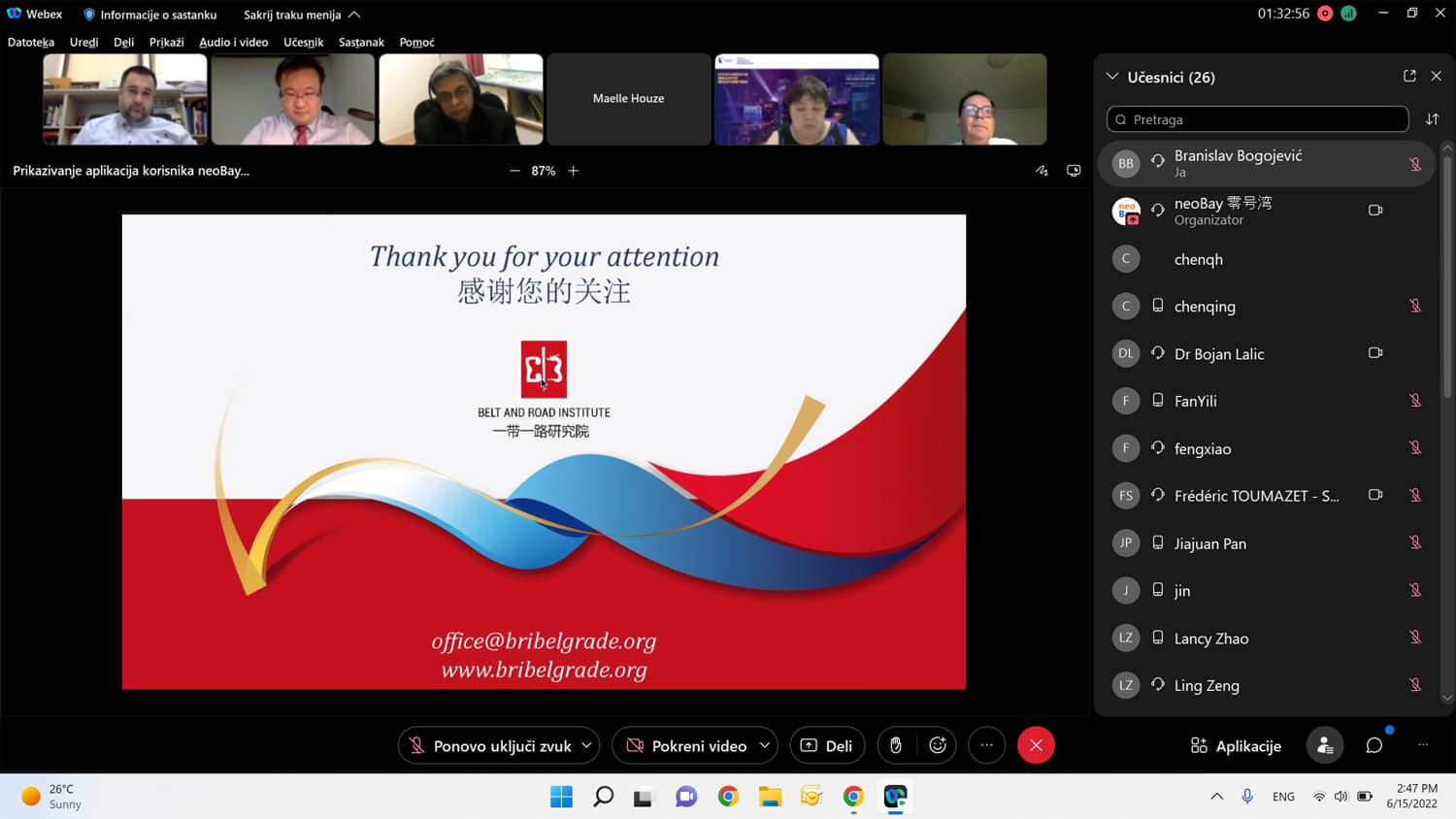
Task: Open the Aplikacije button
Action: [x=1236, y=745]
